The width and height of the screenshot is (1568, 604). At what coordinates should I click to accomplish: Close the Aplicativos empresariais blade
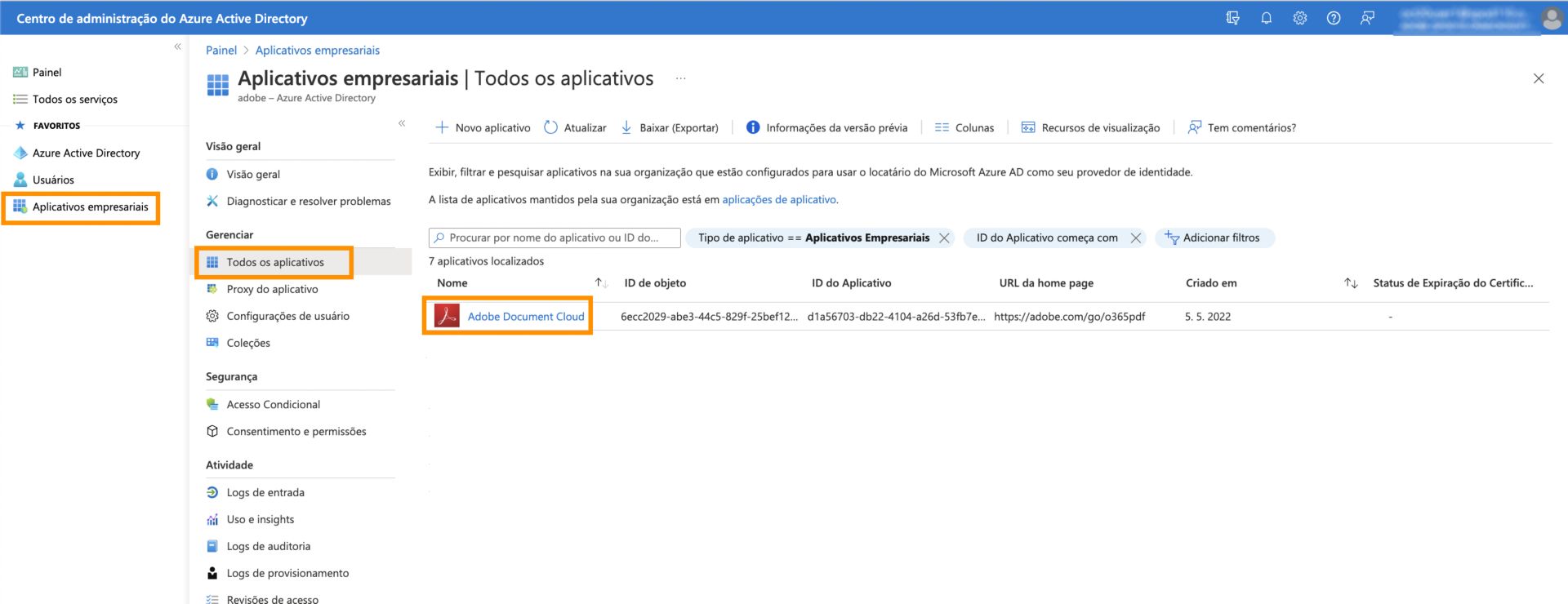coord(1539,78)
